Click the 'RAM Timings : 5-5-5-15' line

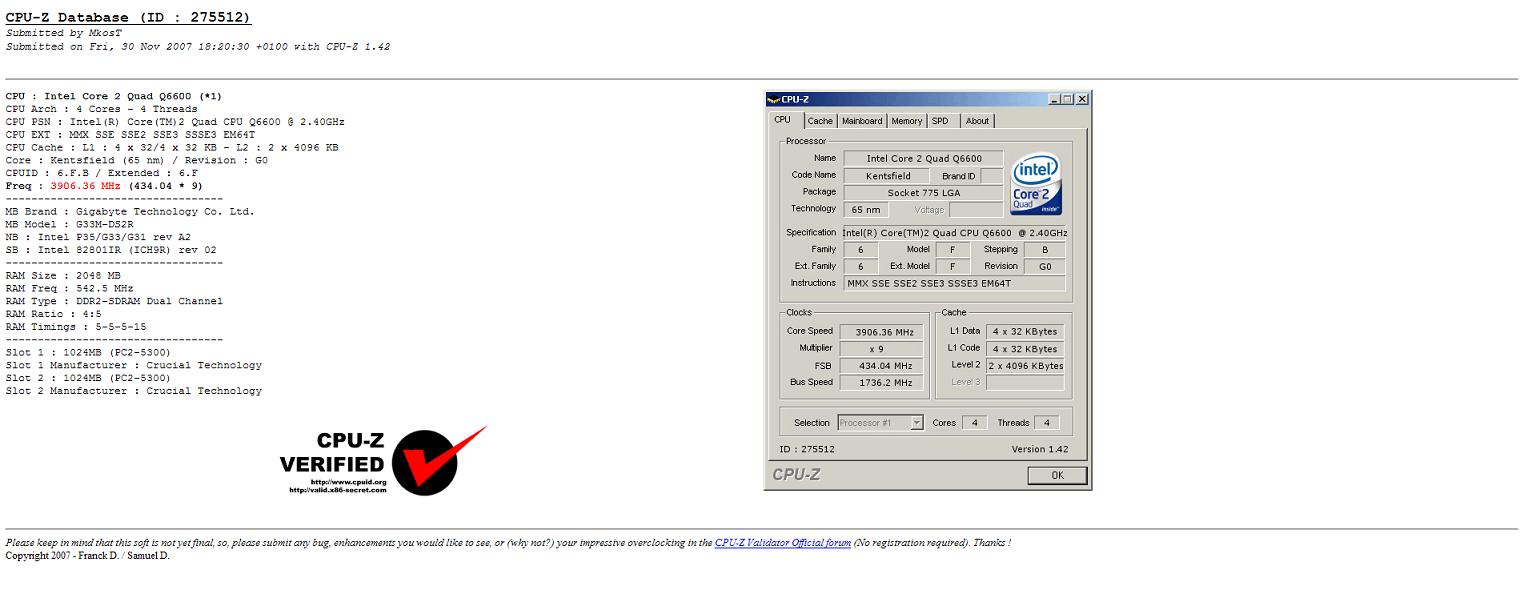pyautogui.click(x=76, y=327)
